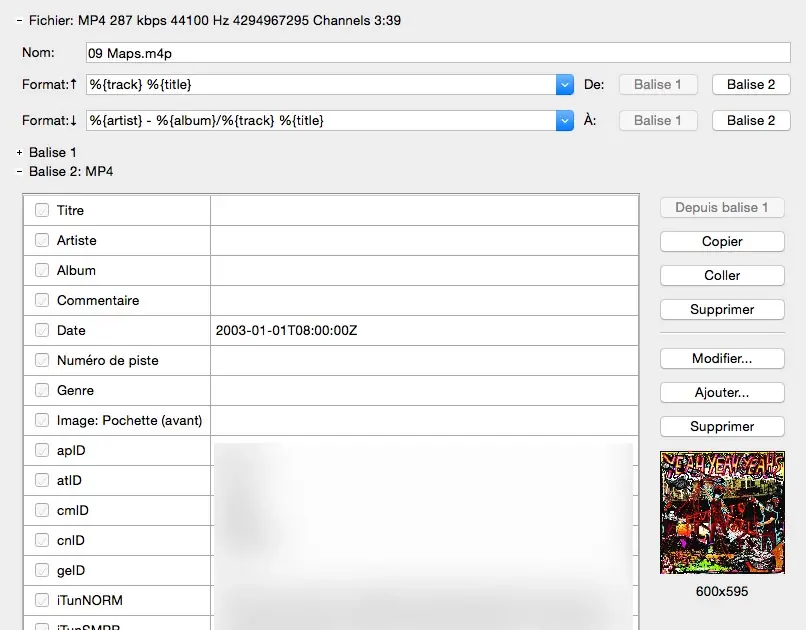Open the Format:↑ dropdown list
806x630 pixels.
[565, 85]
